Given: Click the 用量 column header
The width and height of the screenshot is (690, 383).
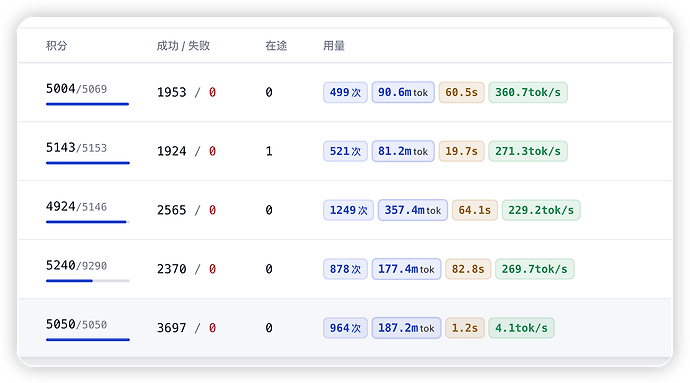Looking at the screenshot, I should tap(334, 46).
